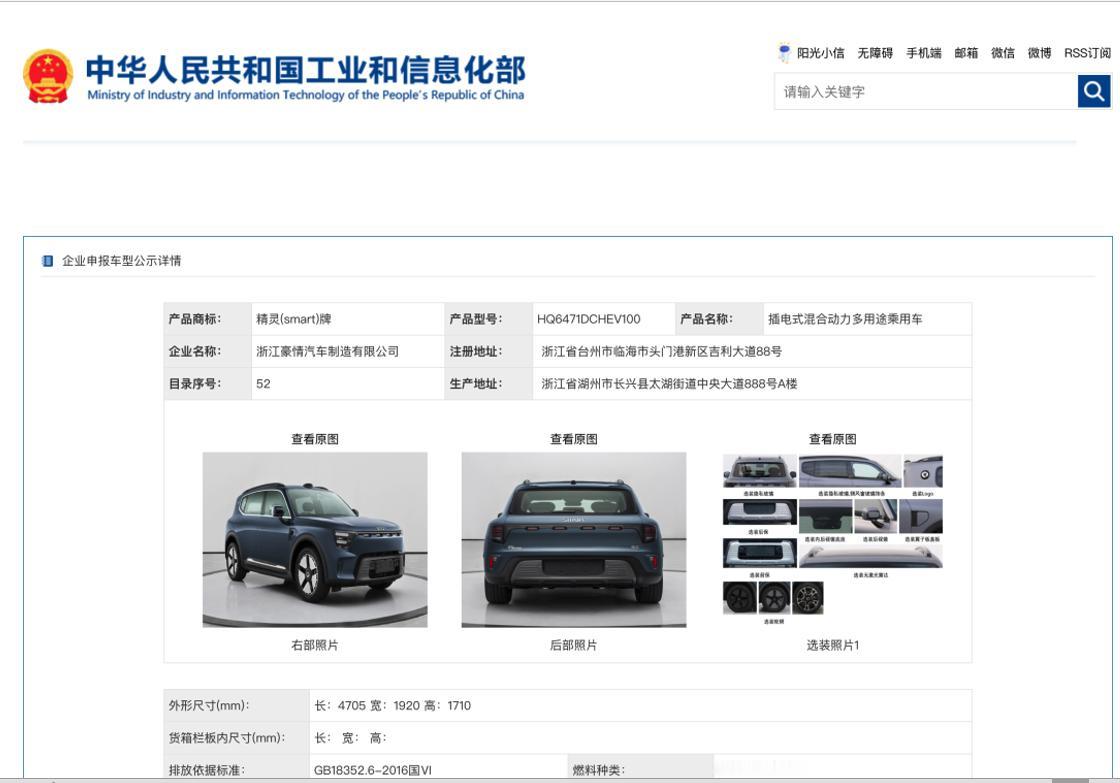Click the 货箱栏板内尺寸(mm) label cell
Image resolution: width=1120 pixels, height=783 pixels.
pos(236,738)
